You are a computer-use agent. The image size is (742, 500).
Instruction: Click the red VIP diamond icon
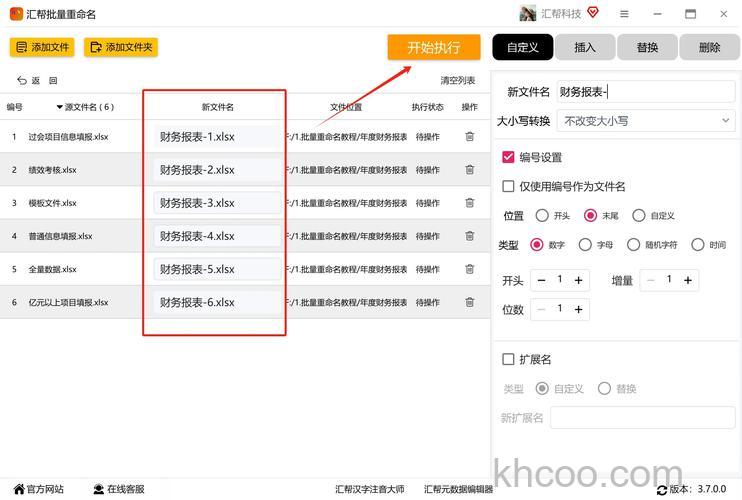point(593,12)
